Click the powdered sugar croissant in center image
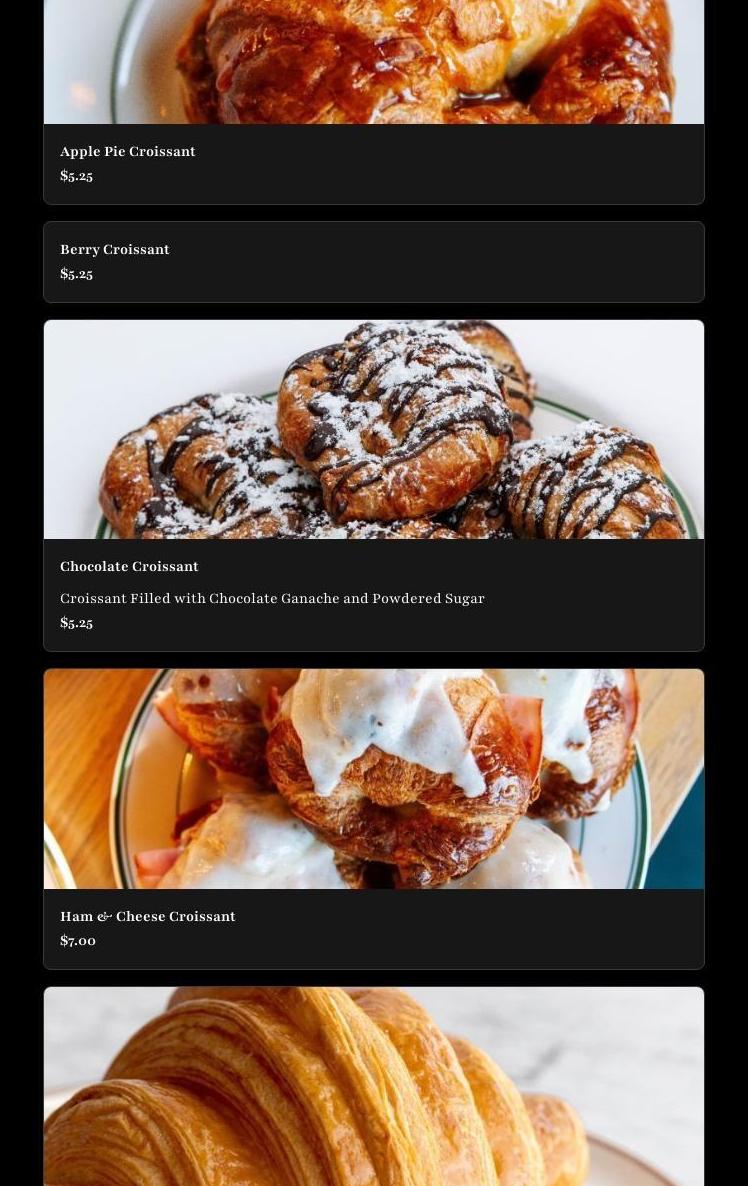 tap(393, 420)
